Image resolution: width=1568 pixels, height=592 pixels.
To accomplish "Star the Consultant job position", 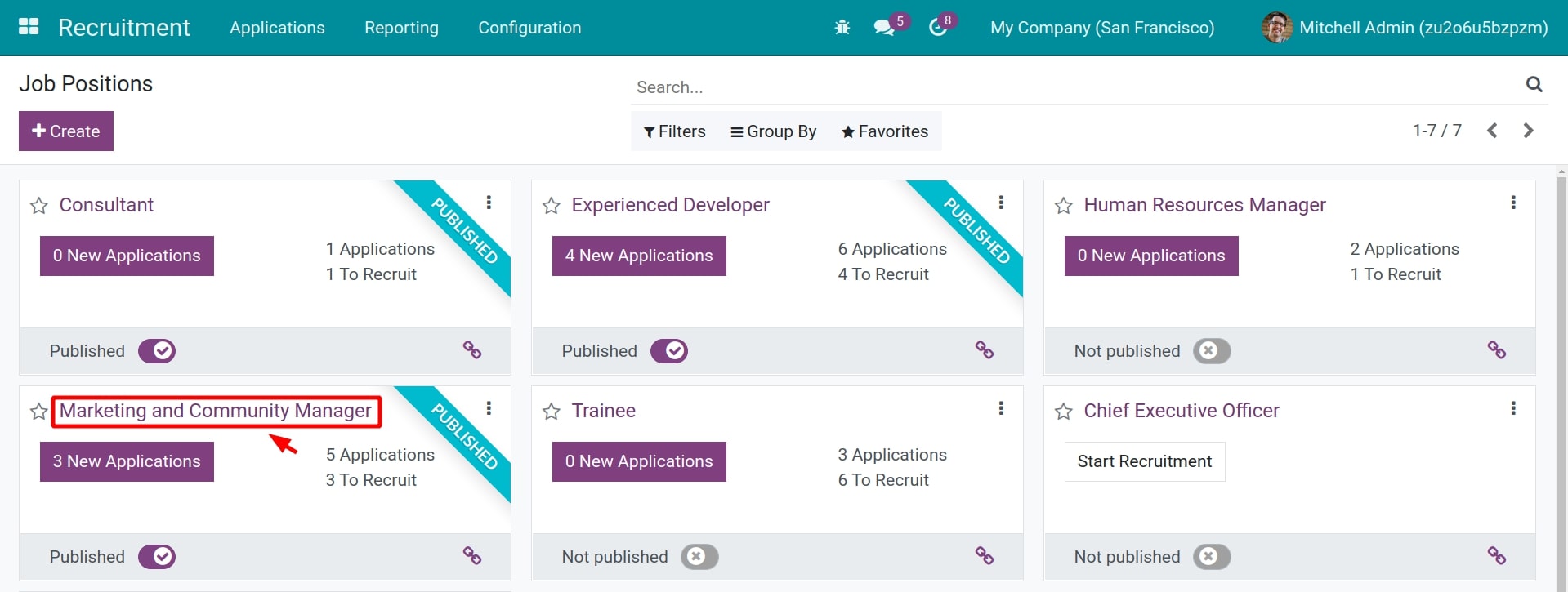I will click(x=38, y=206).
